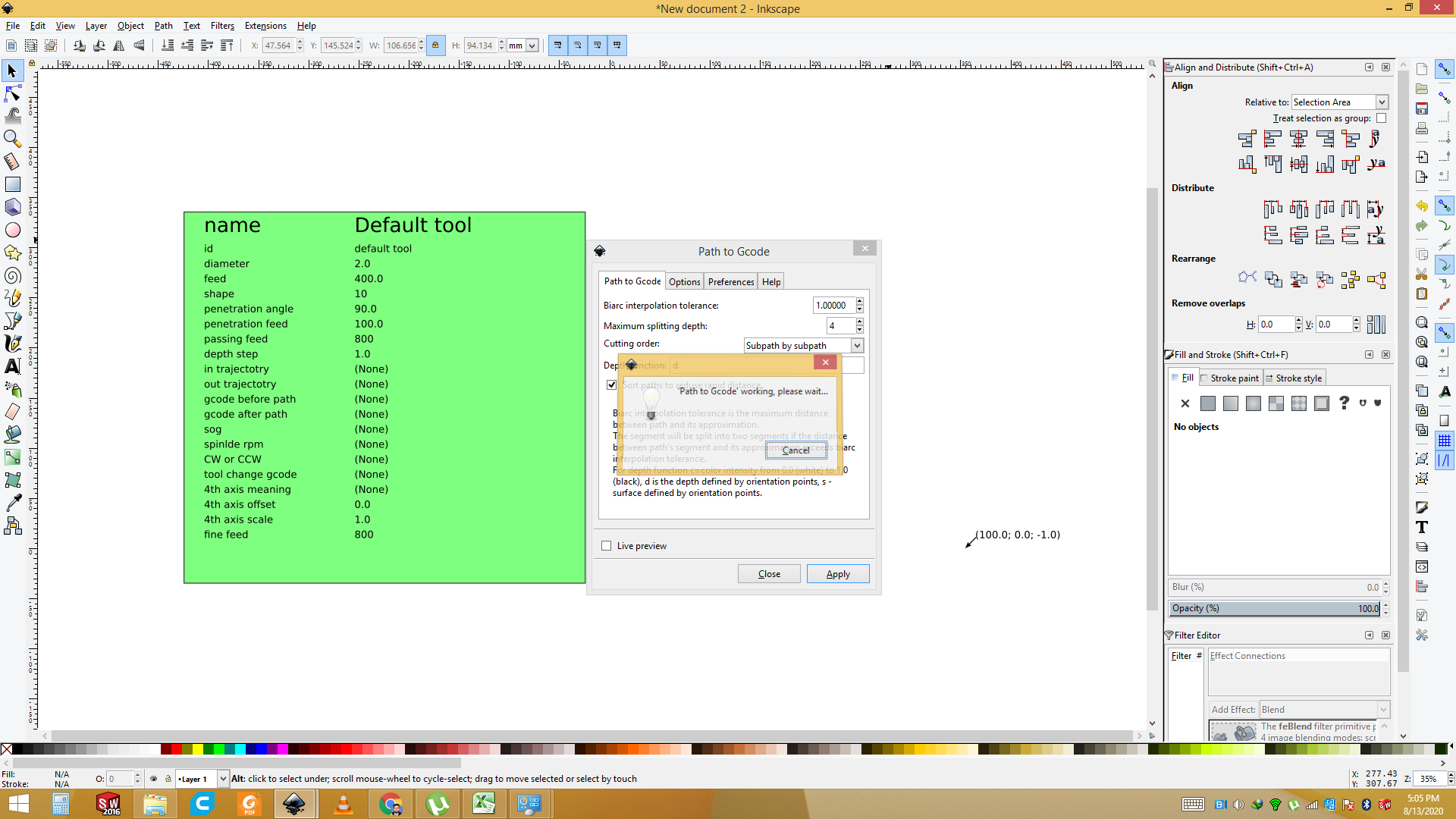Viewport: 1456px width, 819px height.
Task: Open the Relative to dropdown in Align panel
Action: click(1337, 102)
